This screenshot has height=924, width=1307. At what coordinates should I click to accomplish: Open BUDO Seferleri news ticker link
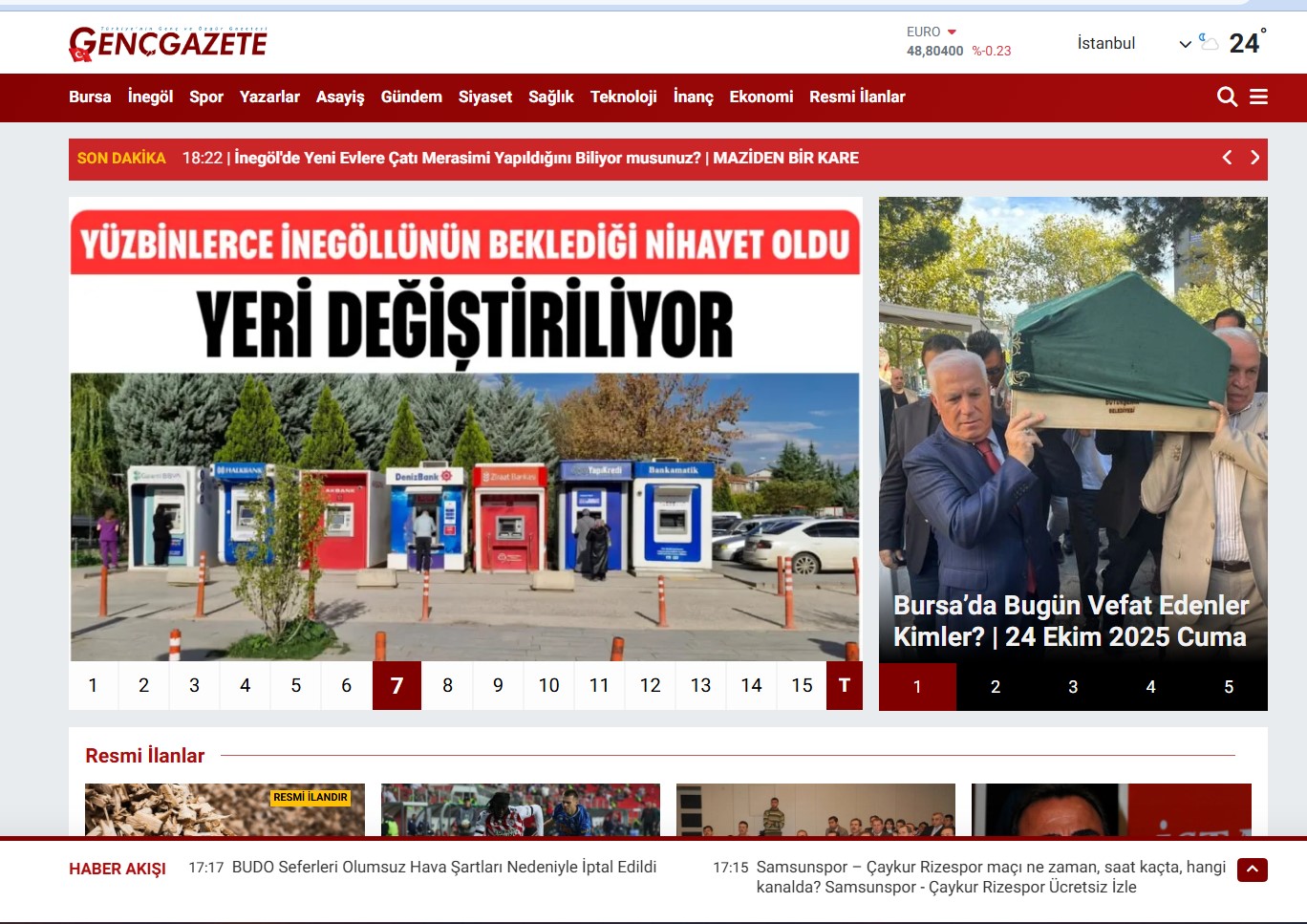click(x=443, y=867)
